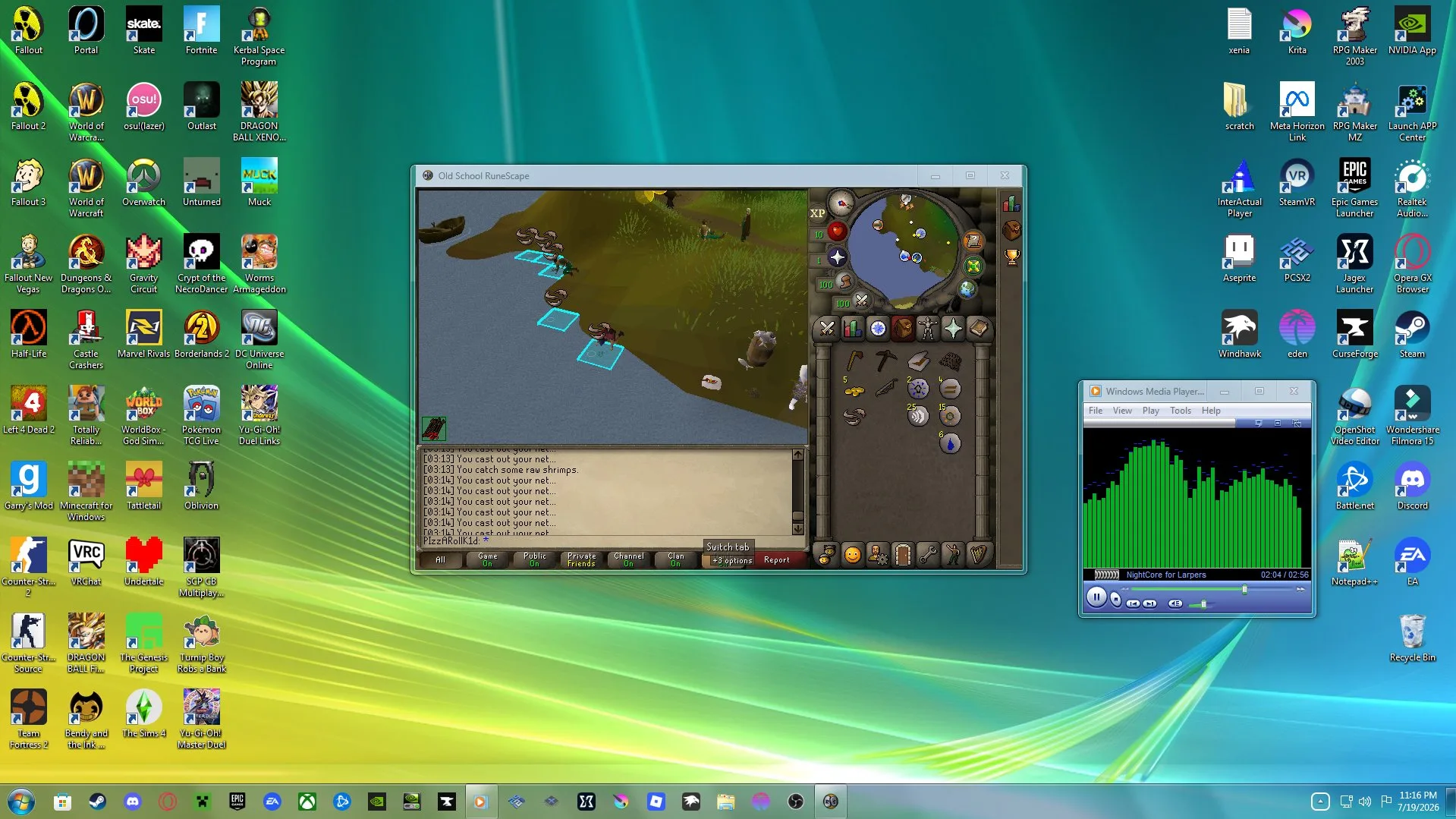The image size is (1456, 819).
Task: Open Play menu in Windows Media Player
Action: [x=1151, y=411]
